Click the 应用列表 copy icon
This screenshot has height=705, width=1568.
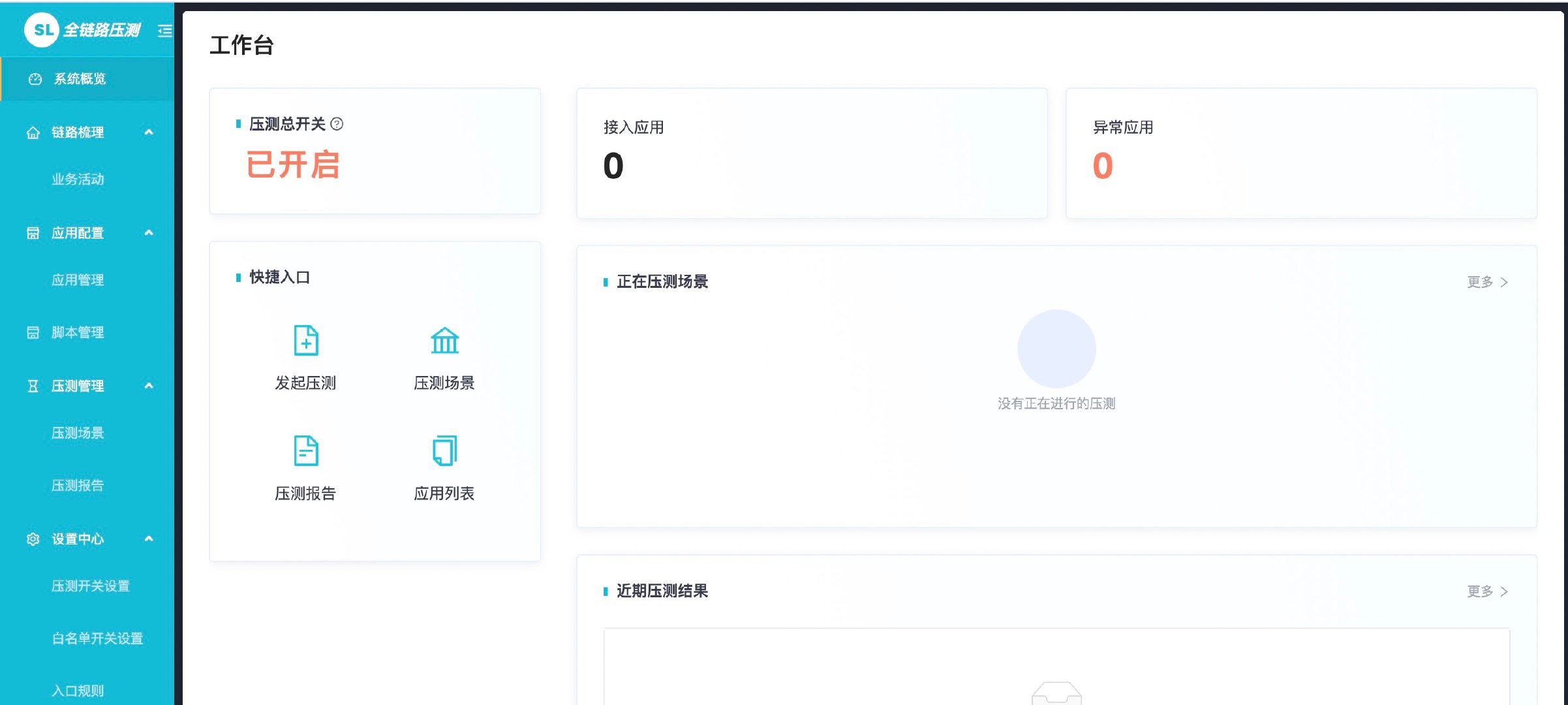[x=444, y=450]
